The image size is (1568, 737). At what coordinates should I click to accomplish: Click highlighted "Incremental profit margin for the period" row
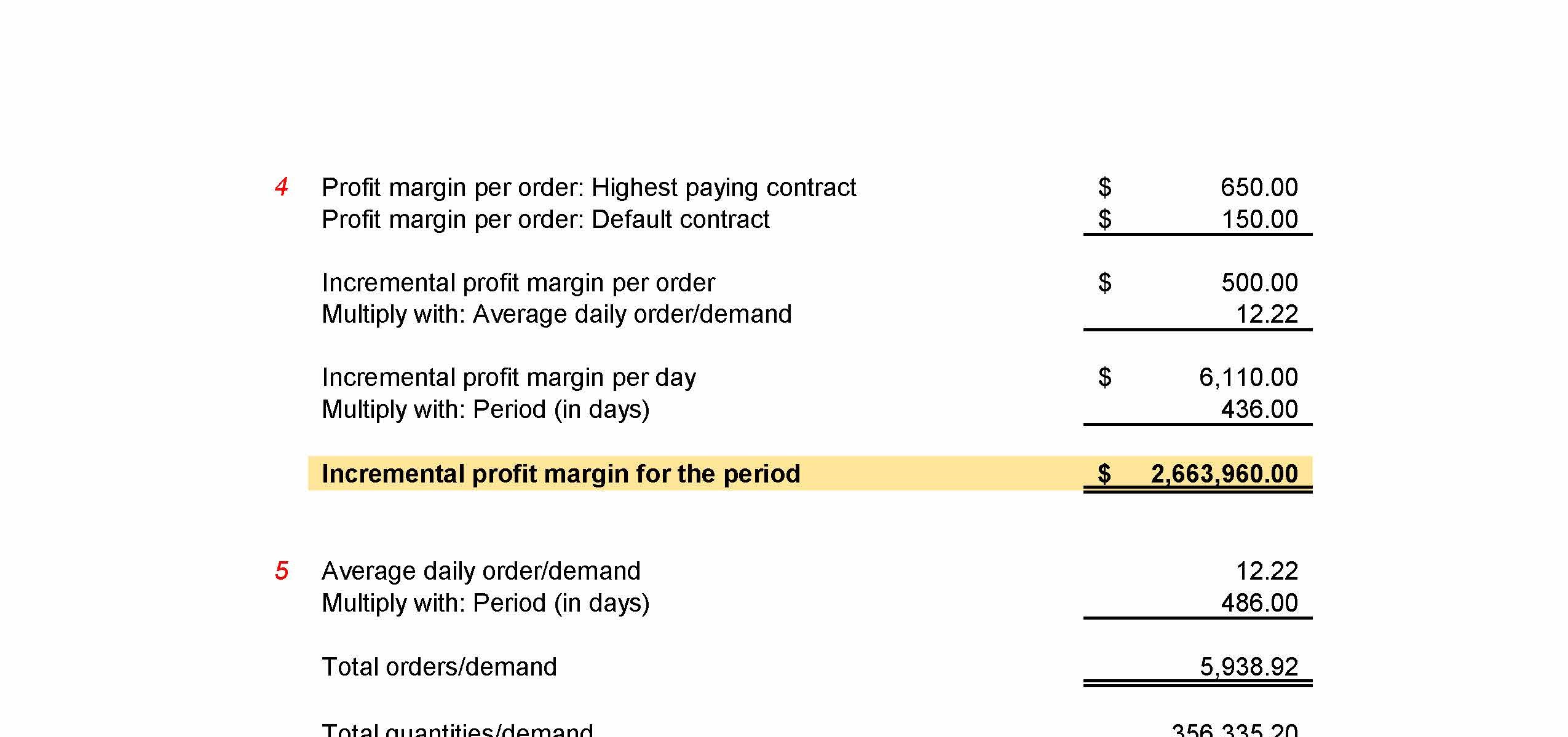(561, 474)
